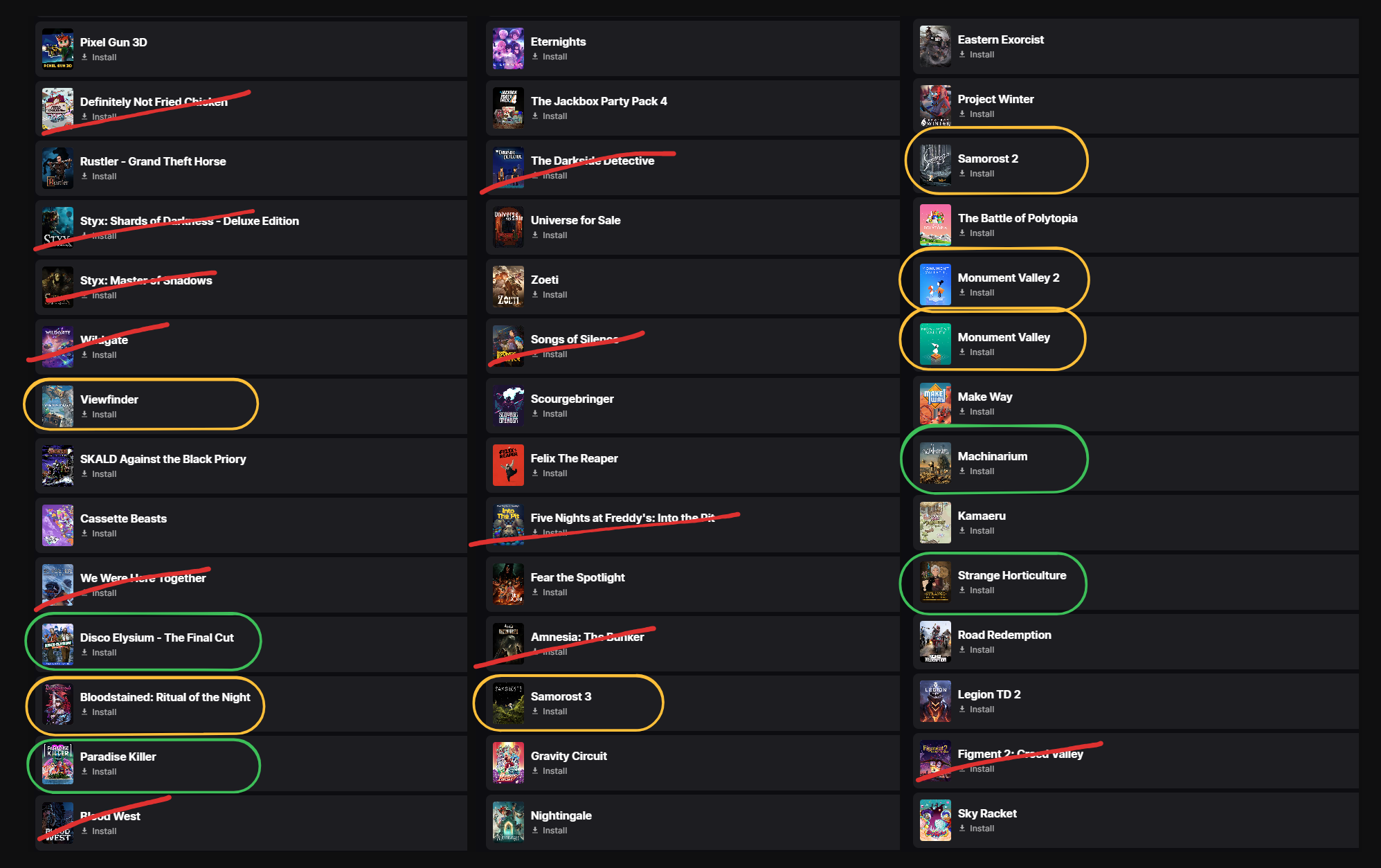The width and height of the screenshot is (1381, 868).
Task: Click the download icon under Zoeti
Action: 535,295
